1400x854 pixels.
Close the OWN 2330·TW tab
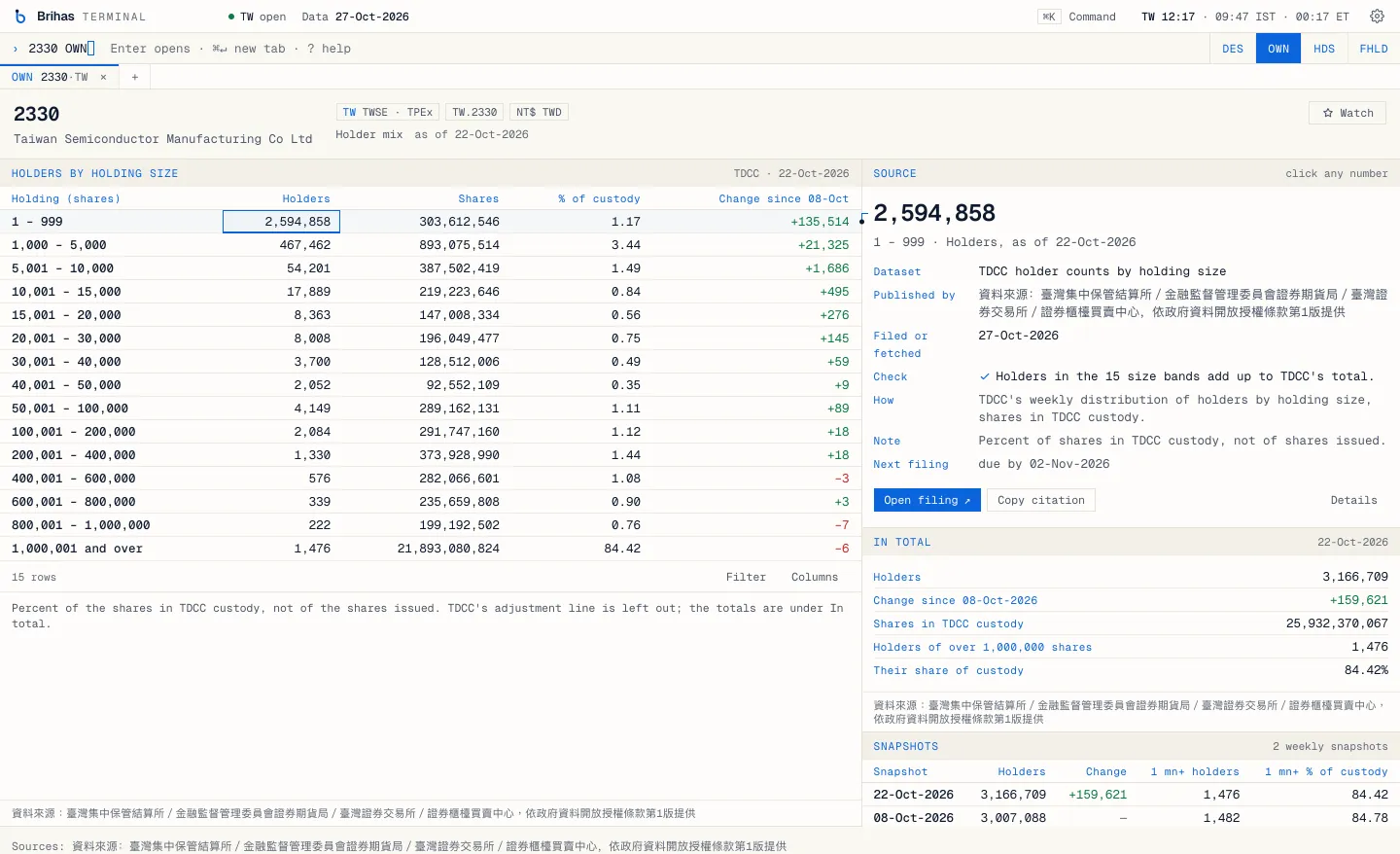click(103, 77)
